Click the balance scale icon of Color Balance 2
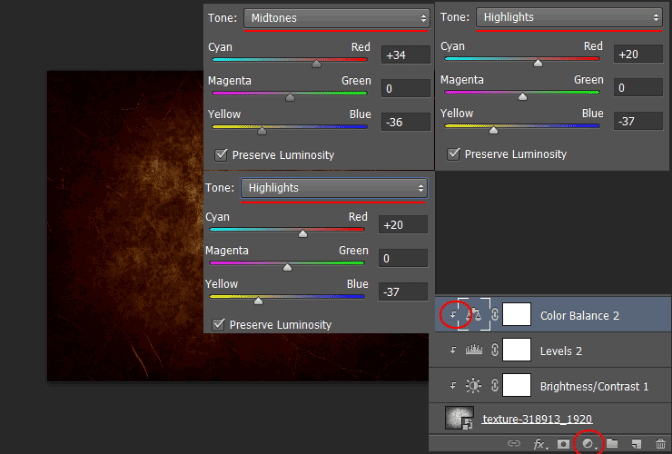 [474, 315]
